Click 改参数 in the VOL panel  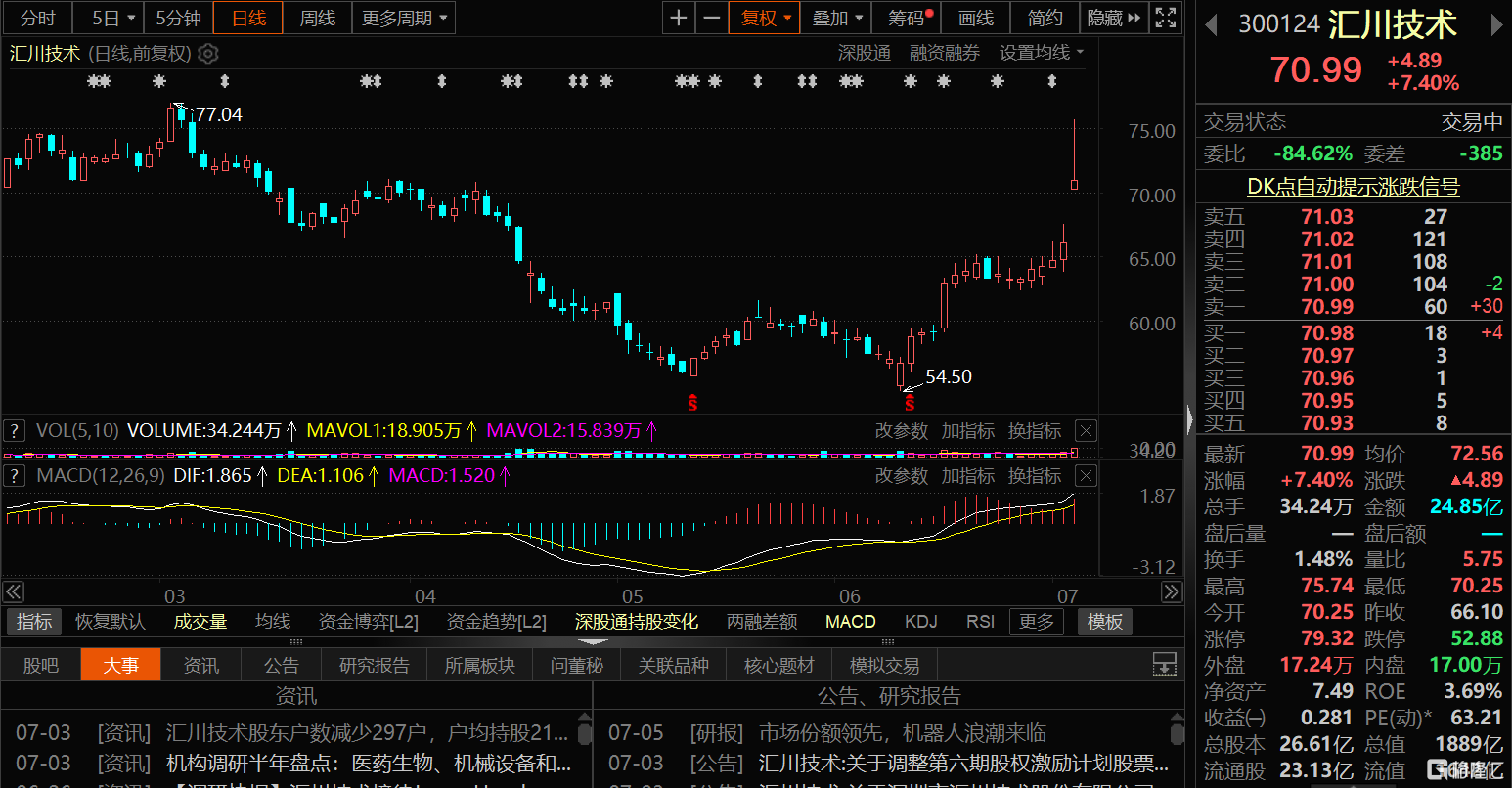click(x=901, y=430)
